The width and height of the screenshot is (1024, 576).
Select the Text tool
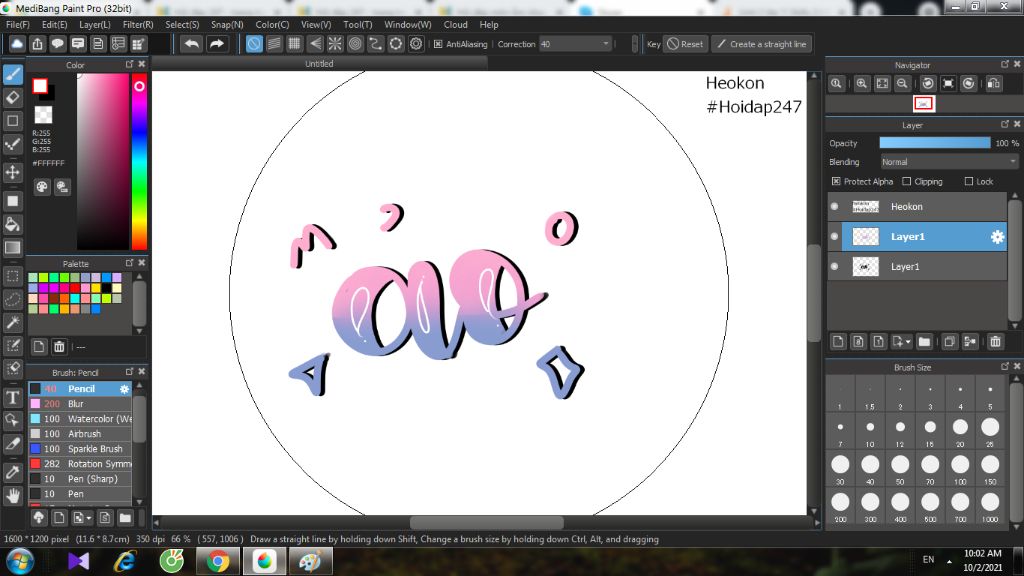[x=12, y=397]
